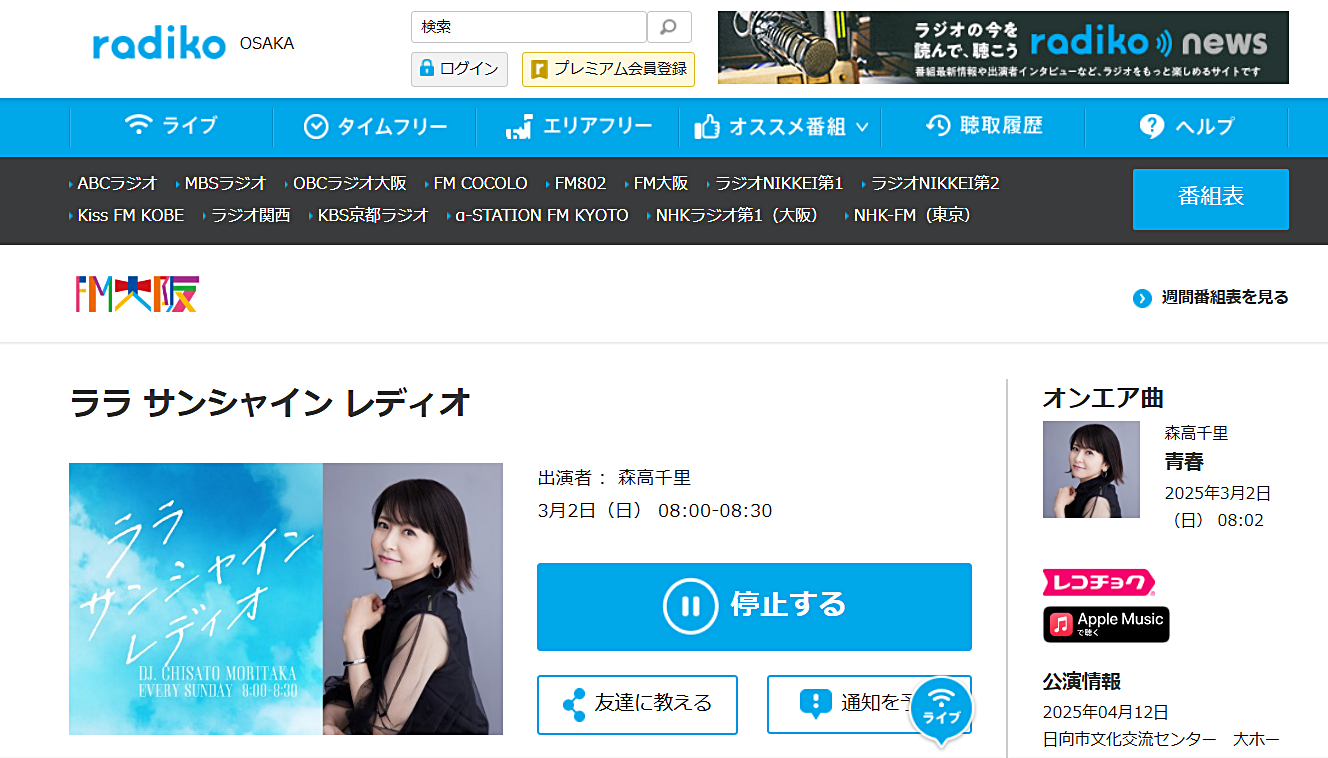Click the radiko logo

pos(159,44)
